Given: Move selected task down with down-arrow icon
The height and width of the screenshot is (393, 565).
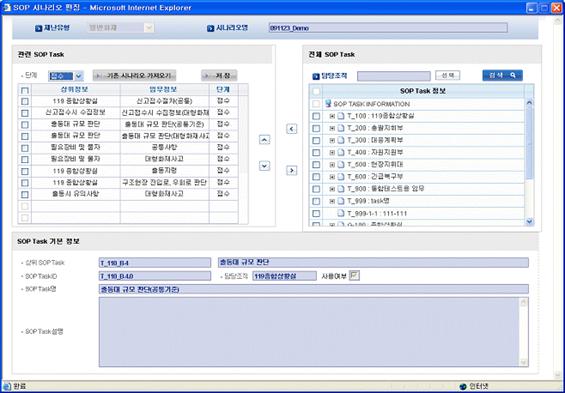Looking at the screenshot, I should click(x=264, y=166).
